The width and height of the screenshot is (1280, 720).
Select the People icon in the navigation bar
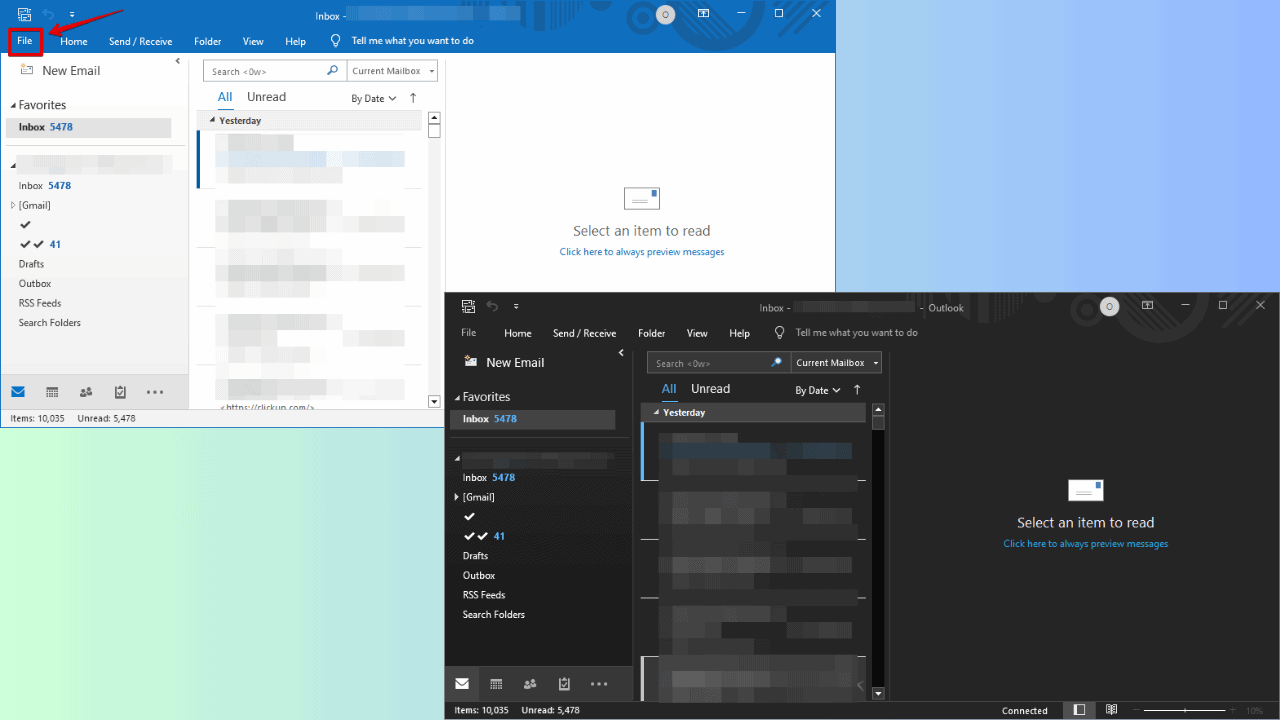[86, 391]
